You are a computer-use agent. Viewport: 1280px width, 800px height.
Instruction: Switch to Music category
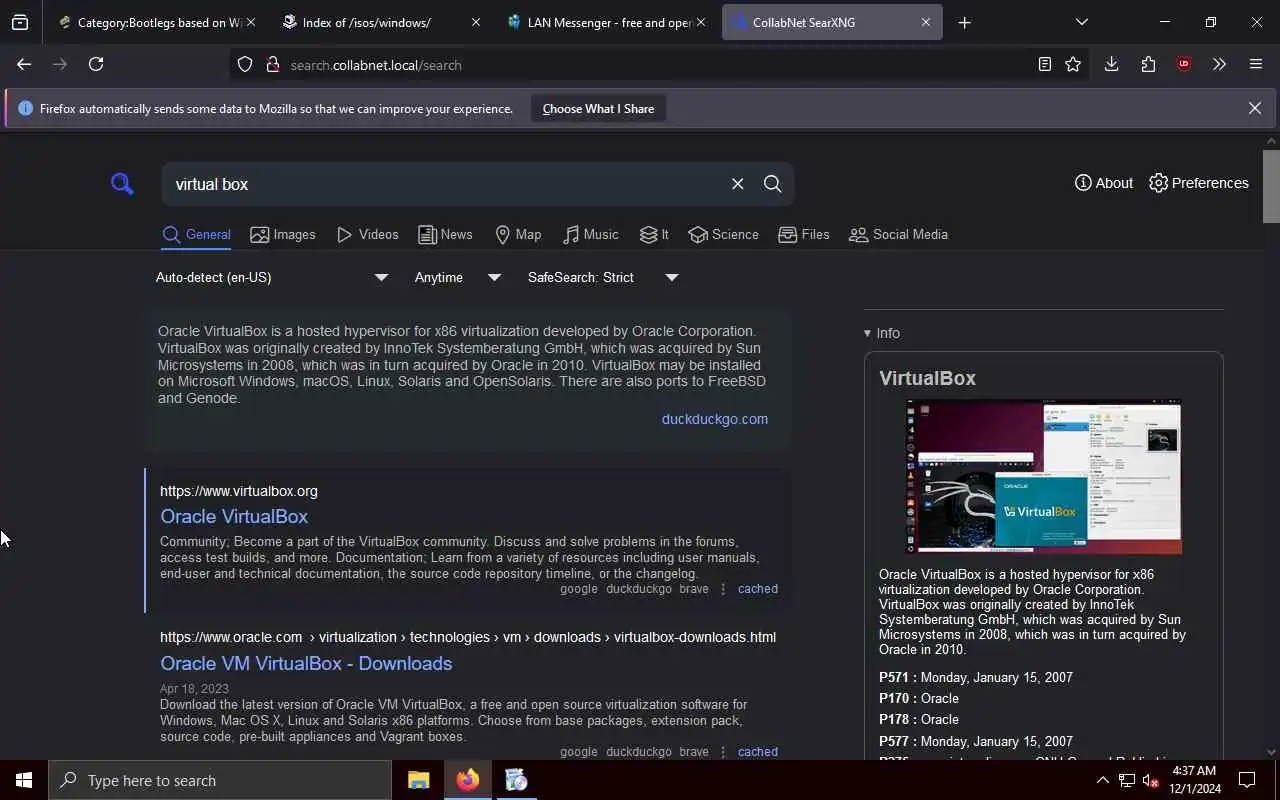pyautogui.click(x=590, y=235)
